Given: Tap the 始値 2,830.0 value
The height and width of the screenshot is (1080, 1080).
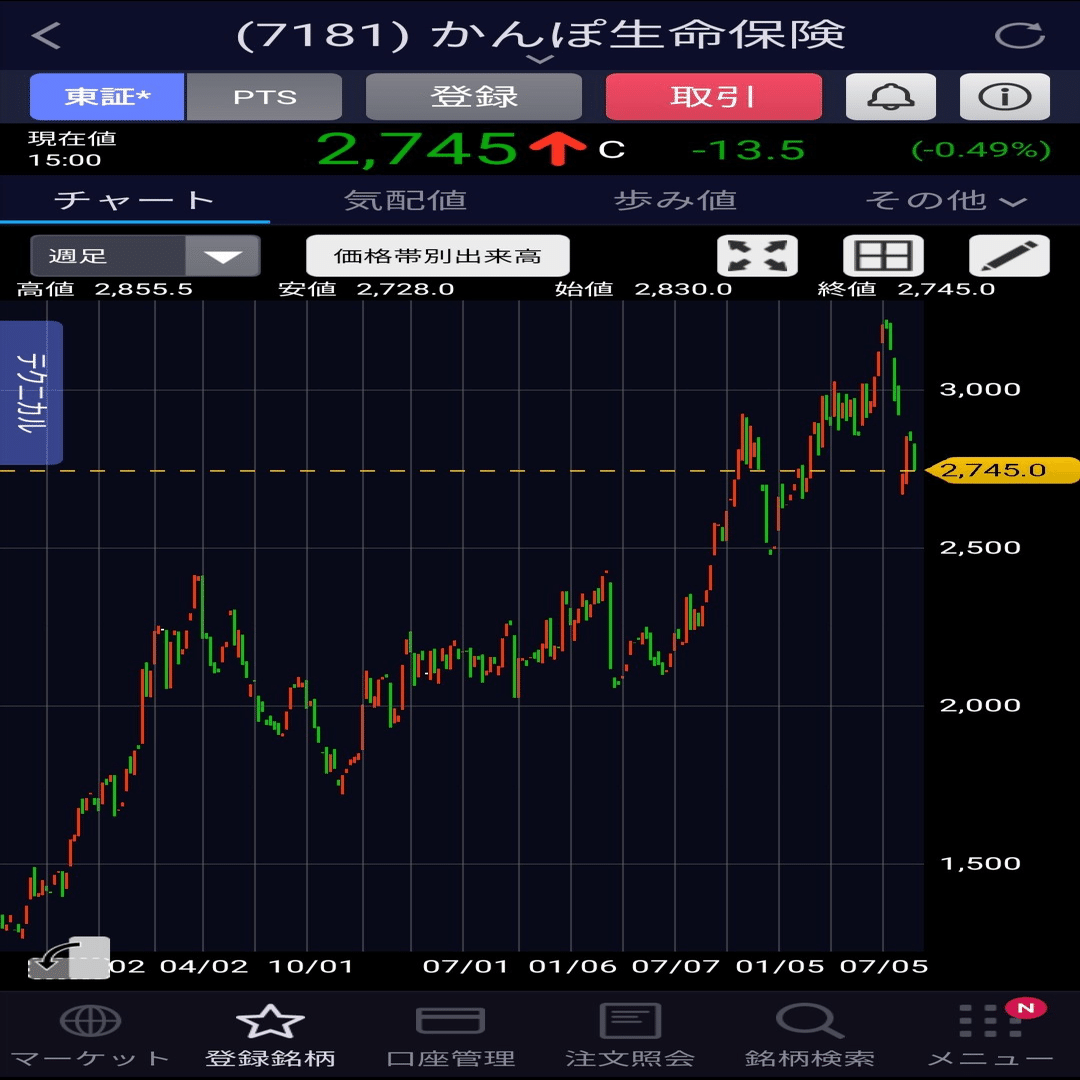Looking at the screenshot, I should coord(643,289).
